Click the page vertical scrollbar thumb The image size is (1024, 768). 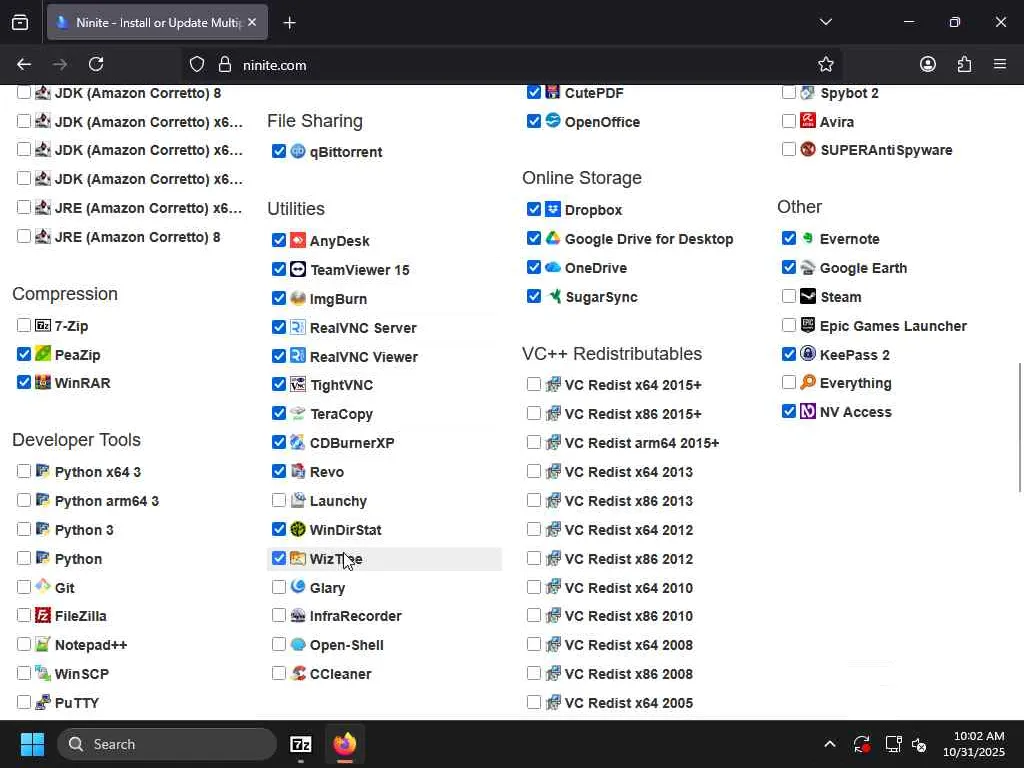[x=1019, y=428]
